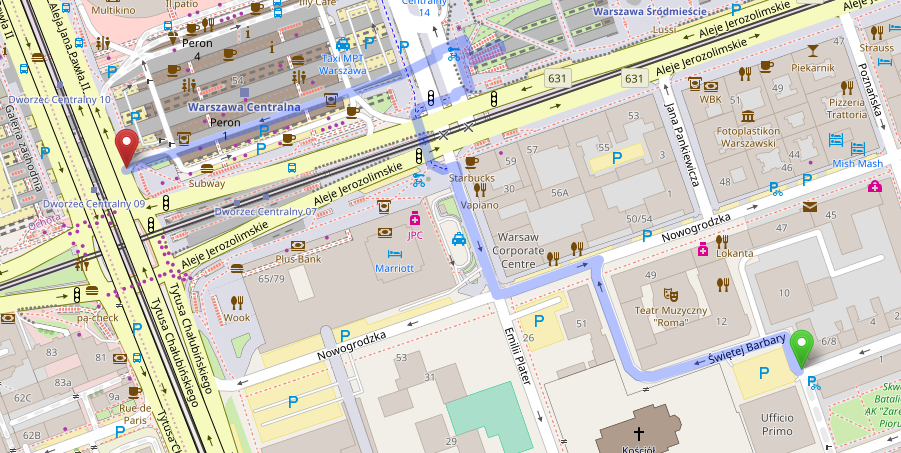
Task: Open the Wook restaurant icon
Action: pos(236,303)
